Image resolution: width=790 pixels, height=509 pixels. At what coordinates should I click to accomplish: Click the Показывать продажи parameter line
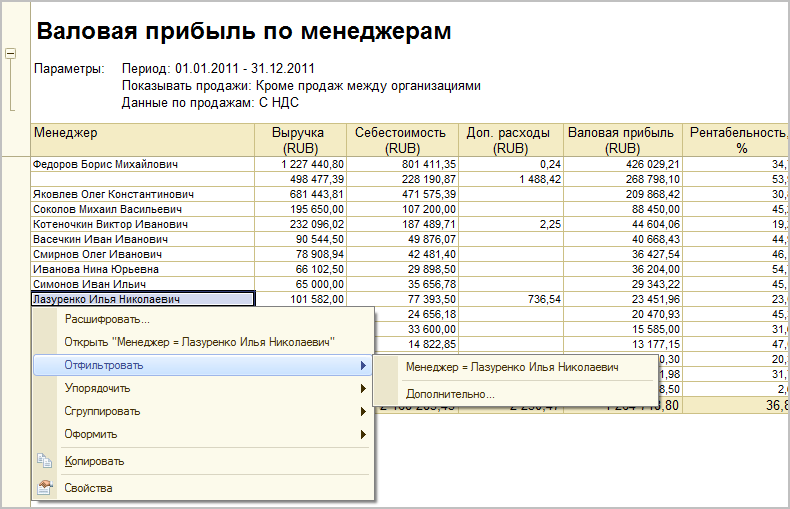301,86
